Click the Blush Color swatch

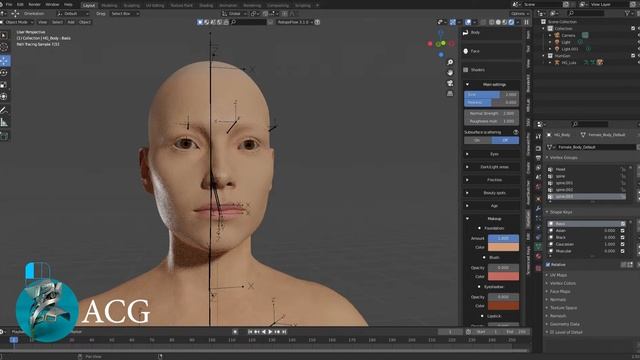[x=503, y=276]
